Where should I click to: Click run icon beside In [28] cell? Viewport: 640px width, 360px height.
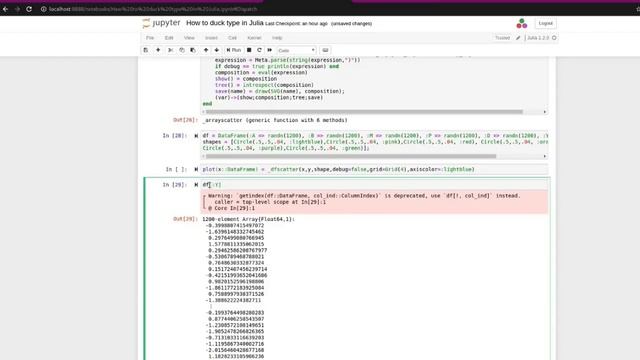[196, 136]
